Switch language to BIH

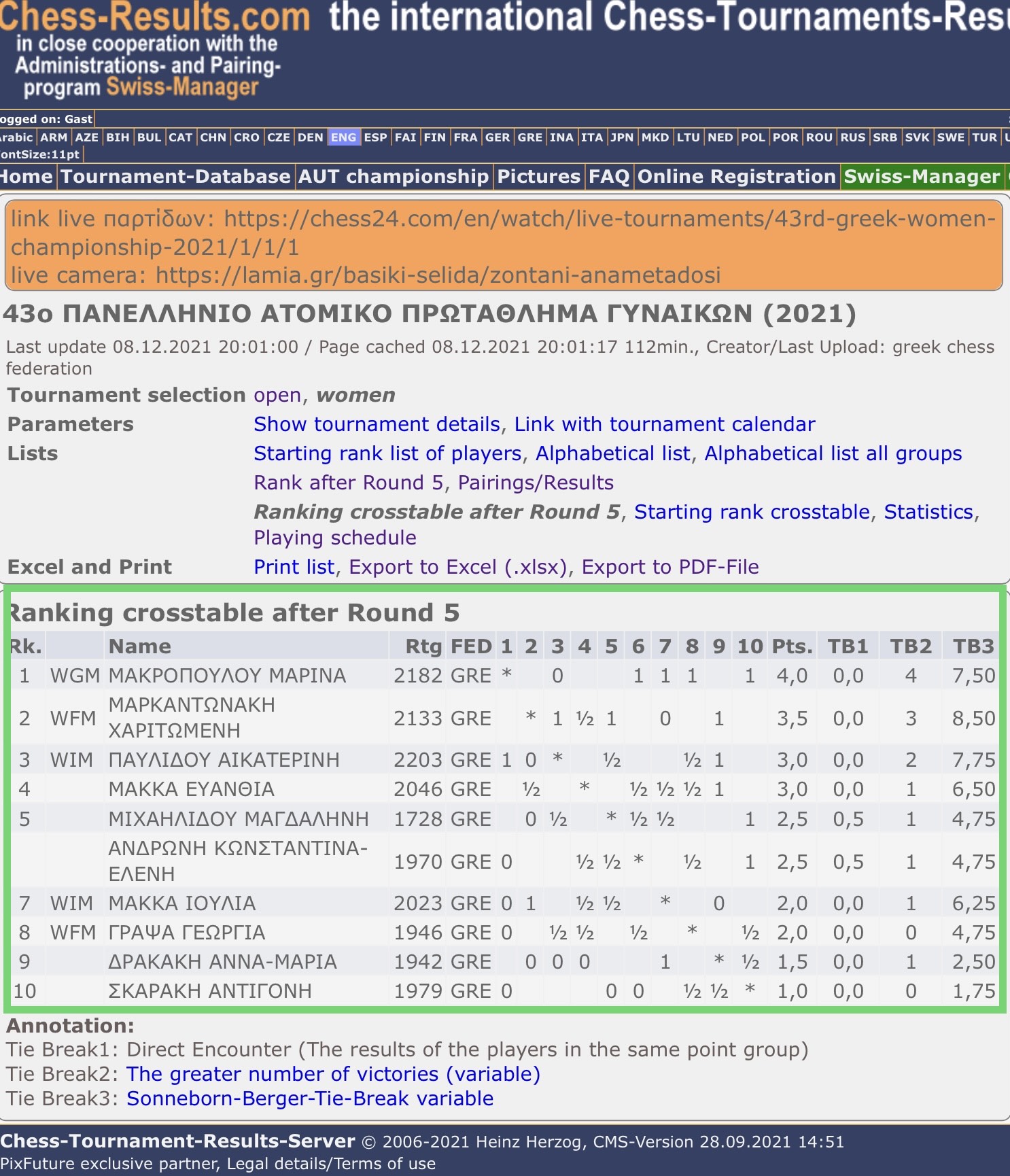point(118,137)
